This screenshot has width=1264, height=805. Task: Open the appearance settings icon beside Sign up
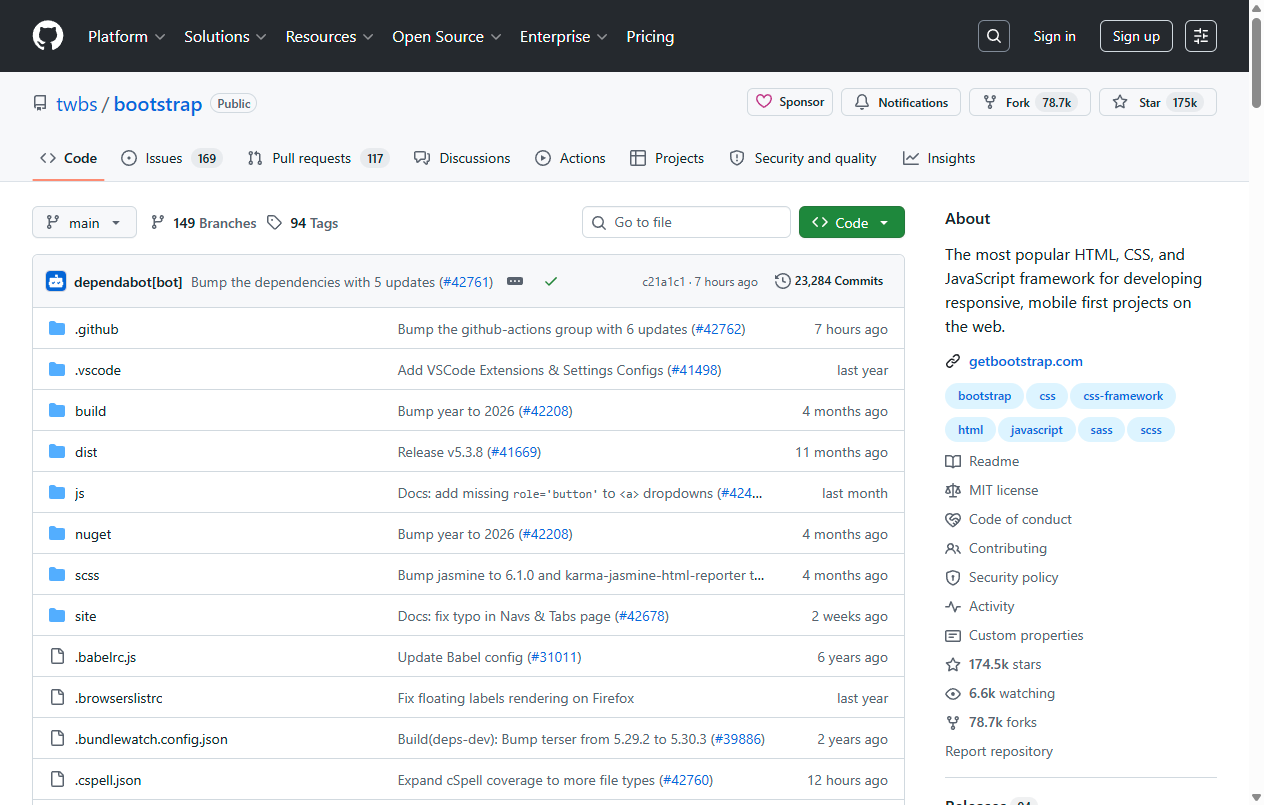pyautogui.click(x=1201, y=36)
